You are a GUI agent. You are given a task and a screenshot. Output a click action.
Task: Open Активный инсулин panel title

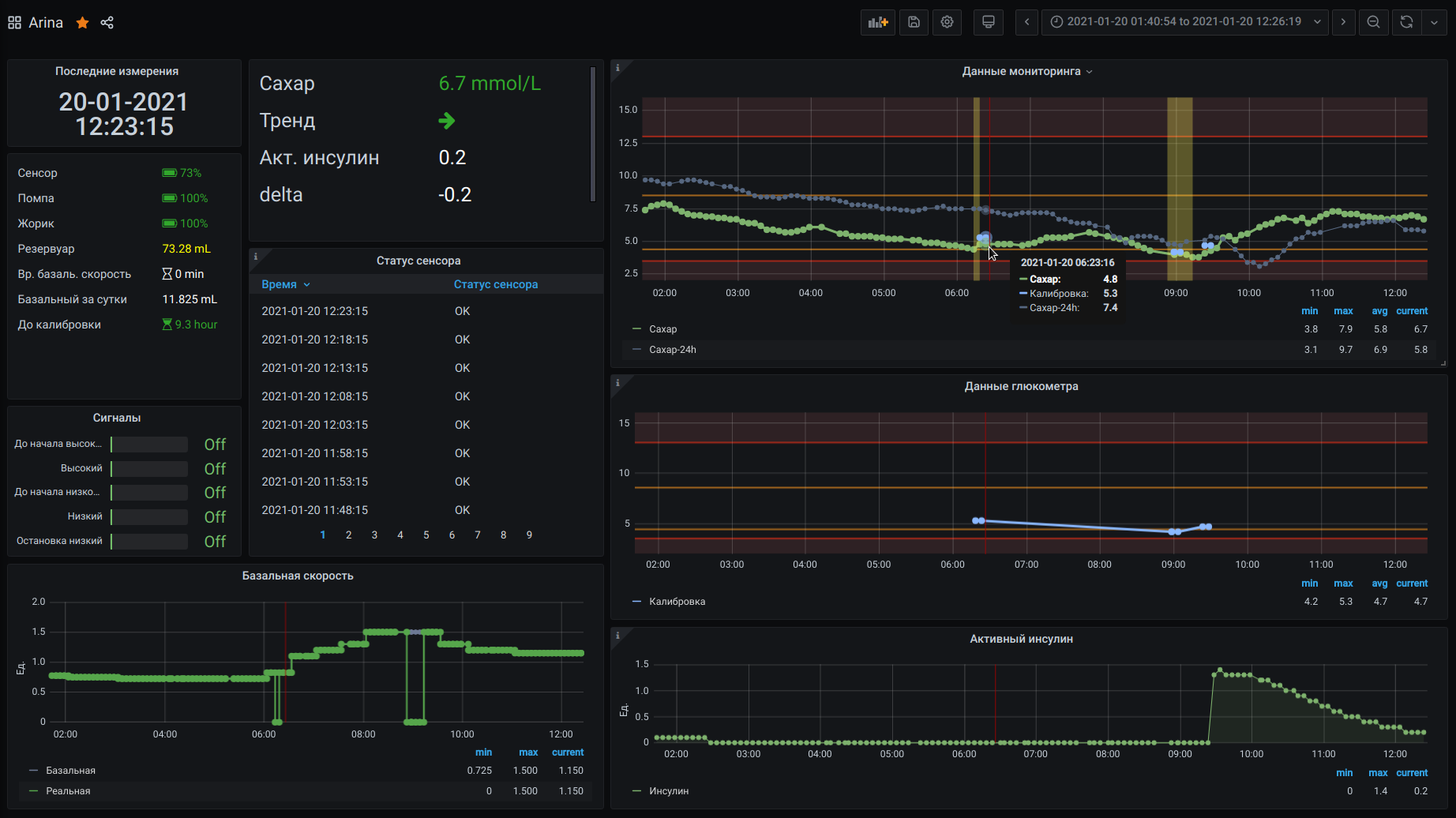(x=1021, y=640)
